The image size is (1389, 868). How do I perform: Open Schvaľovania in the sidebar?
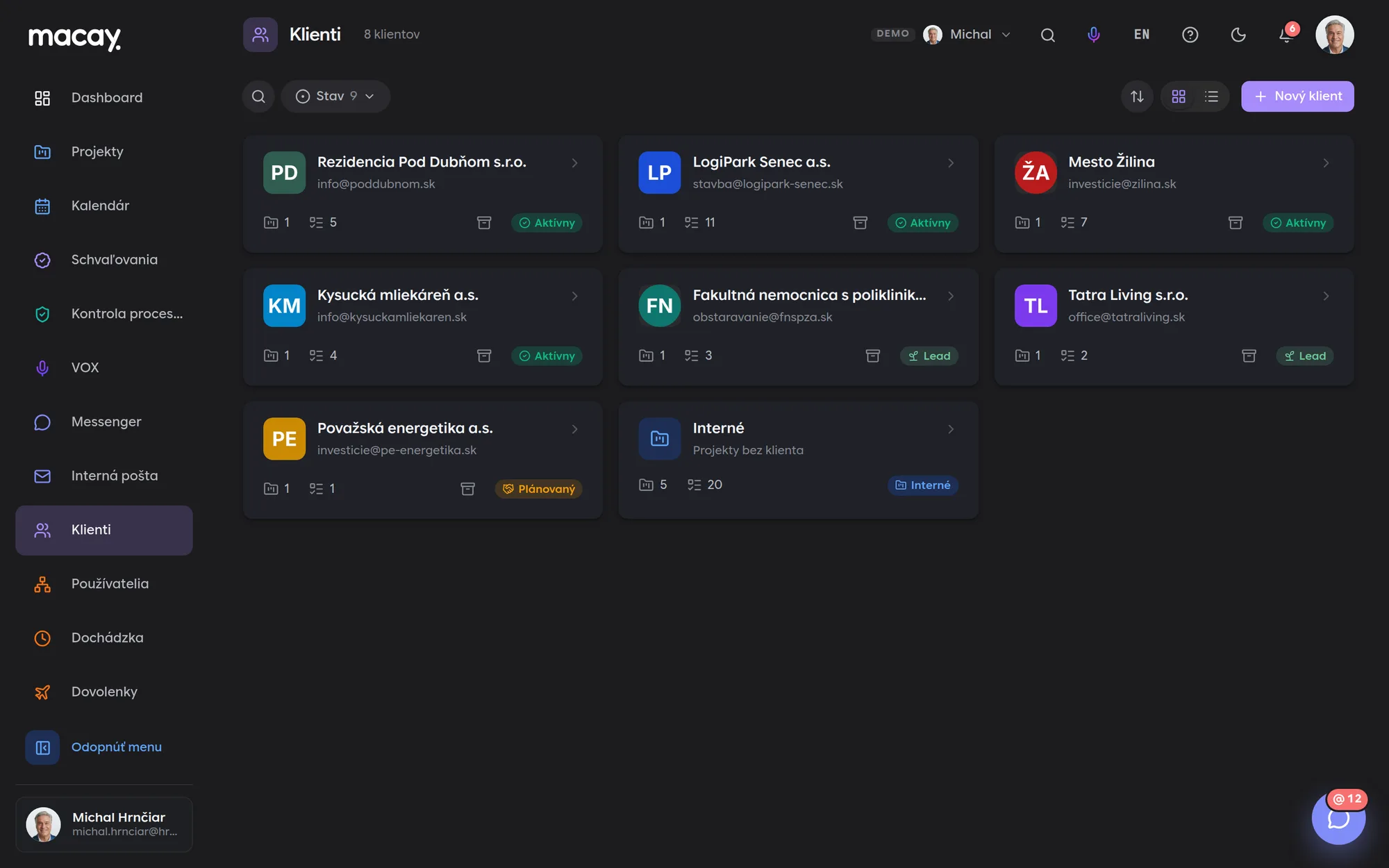coord(104,260)
